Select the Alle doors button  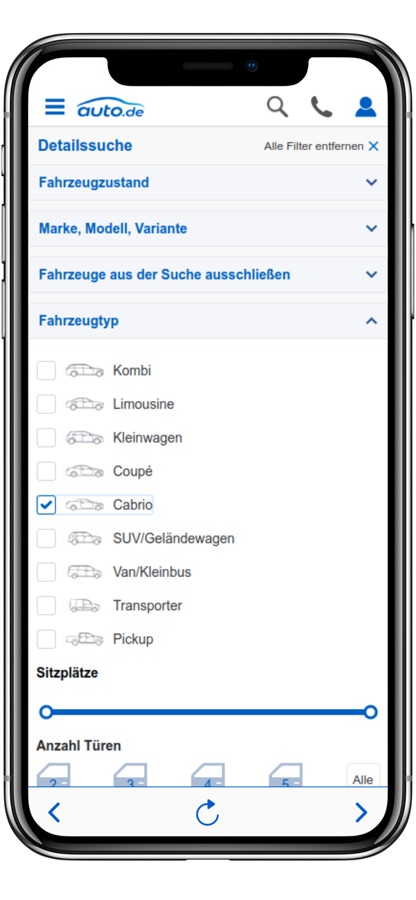363,775
